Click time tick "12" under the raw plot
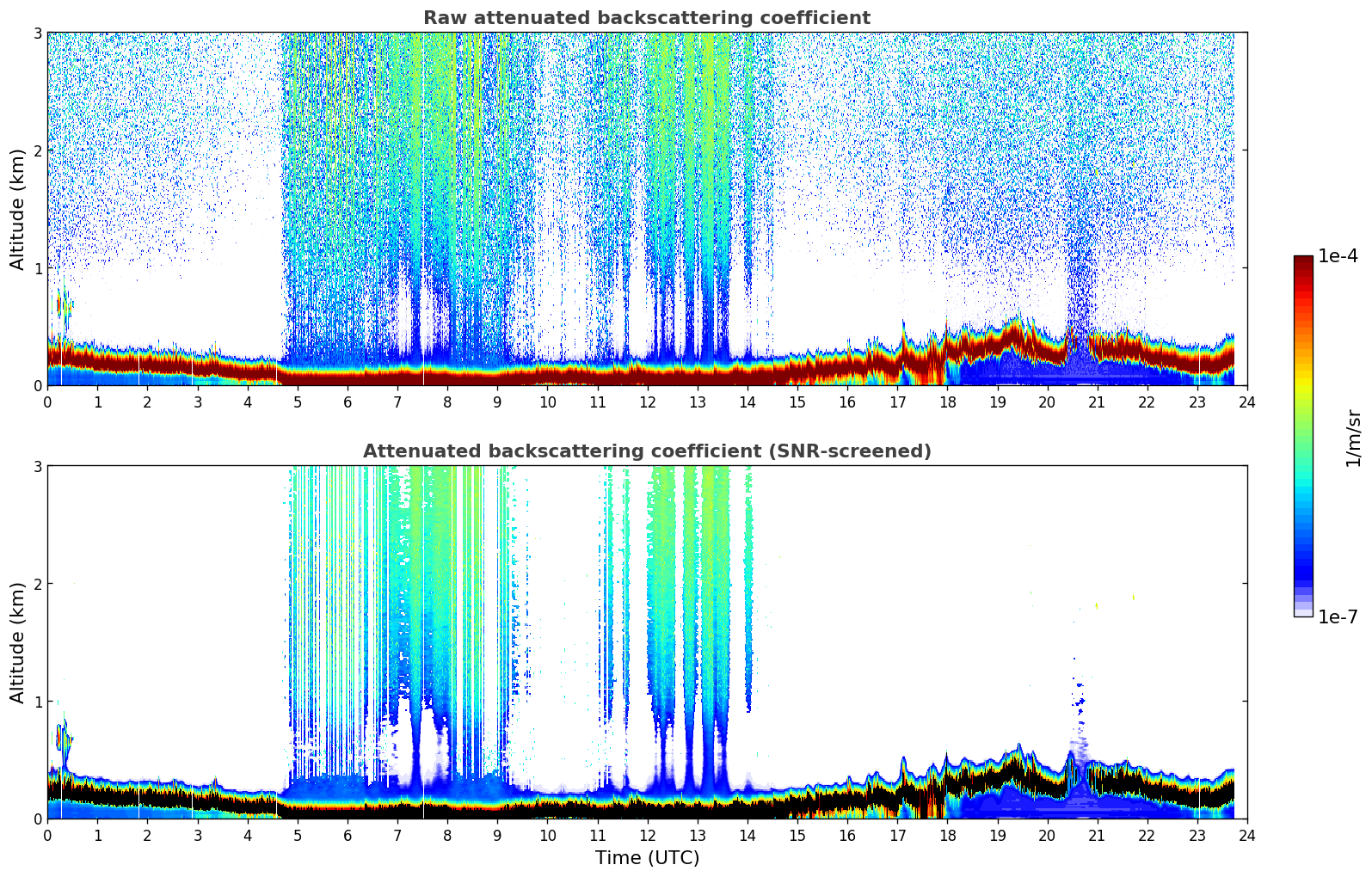 click(647, 402)
